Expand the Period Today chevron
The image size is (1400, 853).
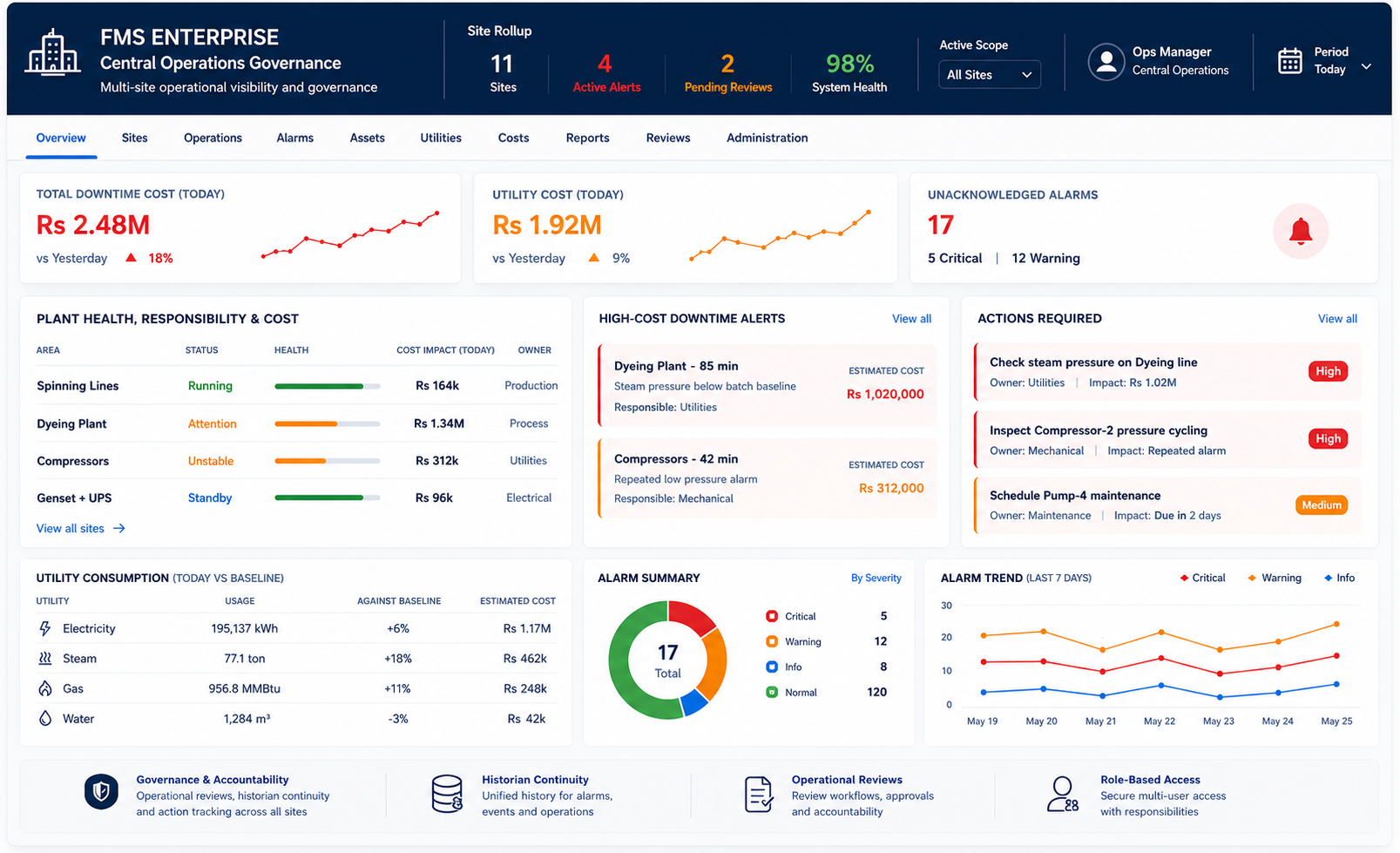[1366, 67]
